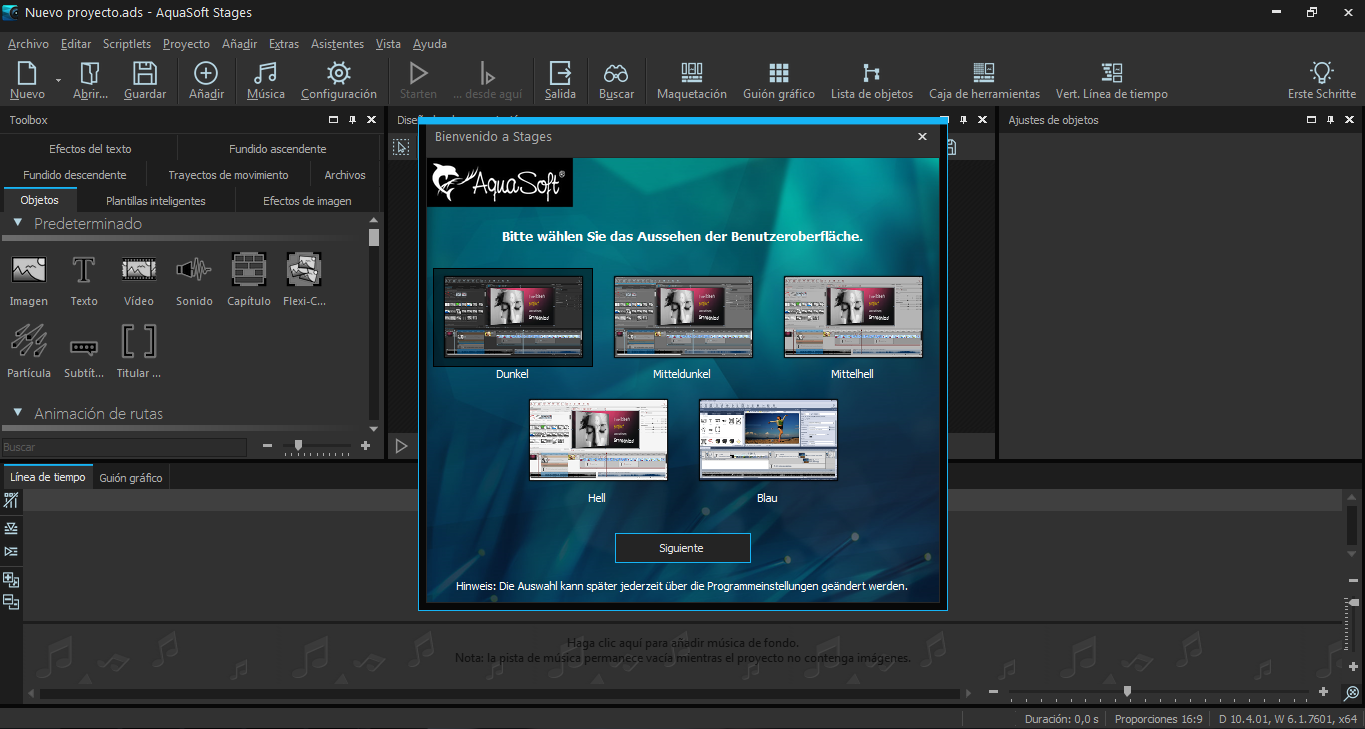The width and height of the screenshot is (1365, 729).
Task: Click the Abrir toolbar icon
Action: (90, 73)
